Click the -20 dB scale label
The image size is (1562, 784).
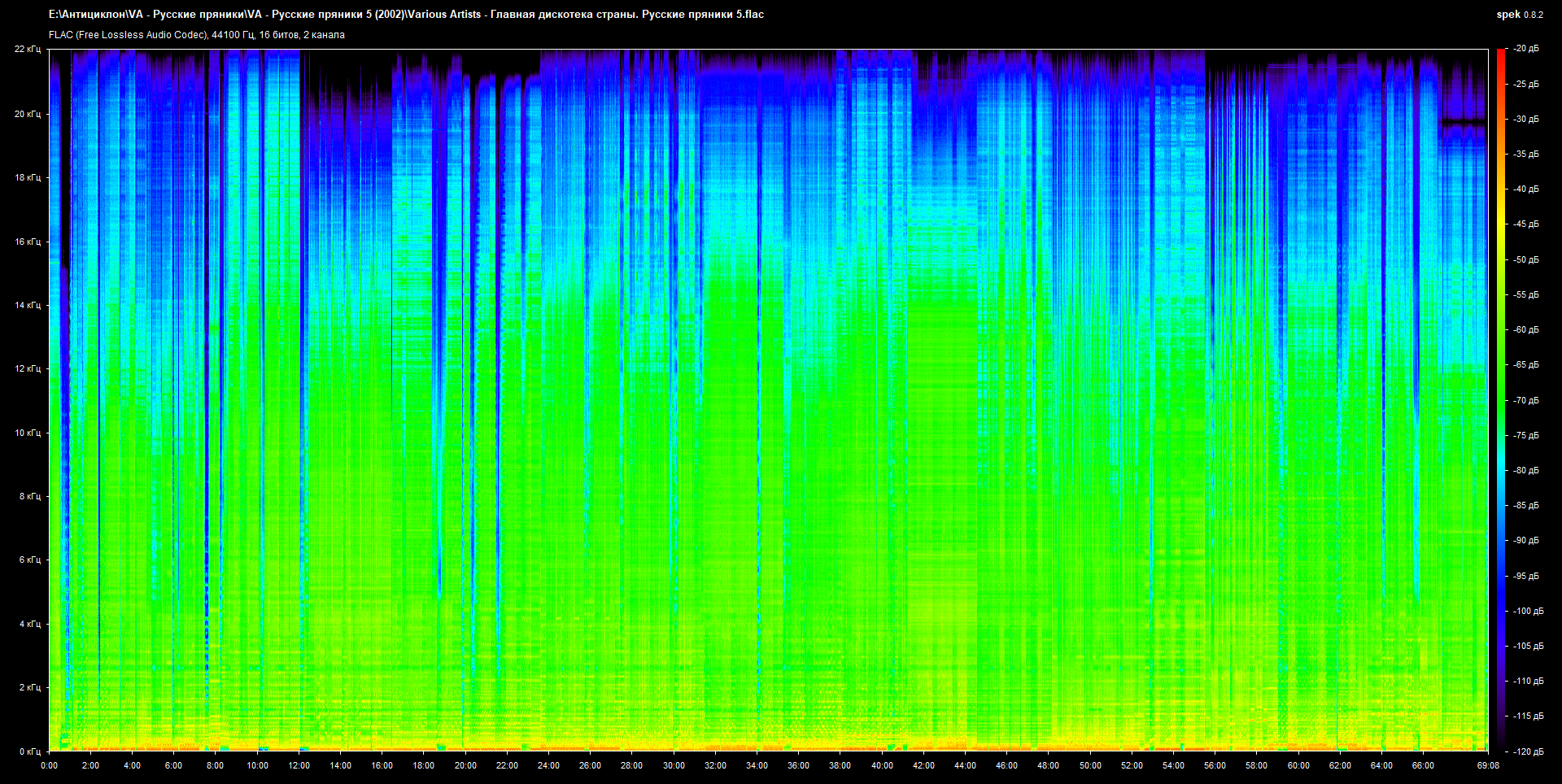pyautogui.click(x=1525, y=49)
